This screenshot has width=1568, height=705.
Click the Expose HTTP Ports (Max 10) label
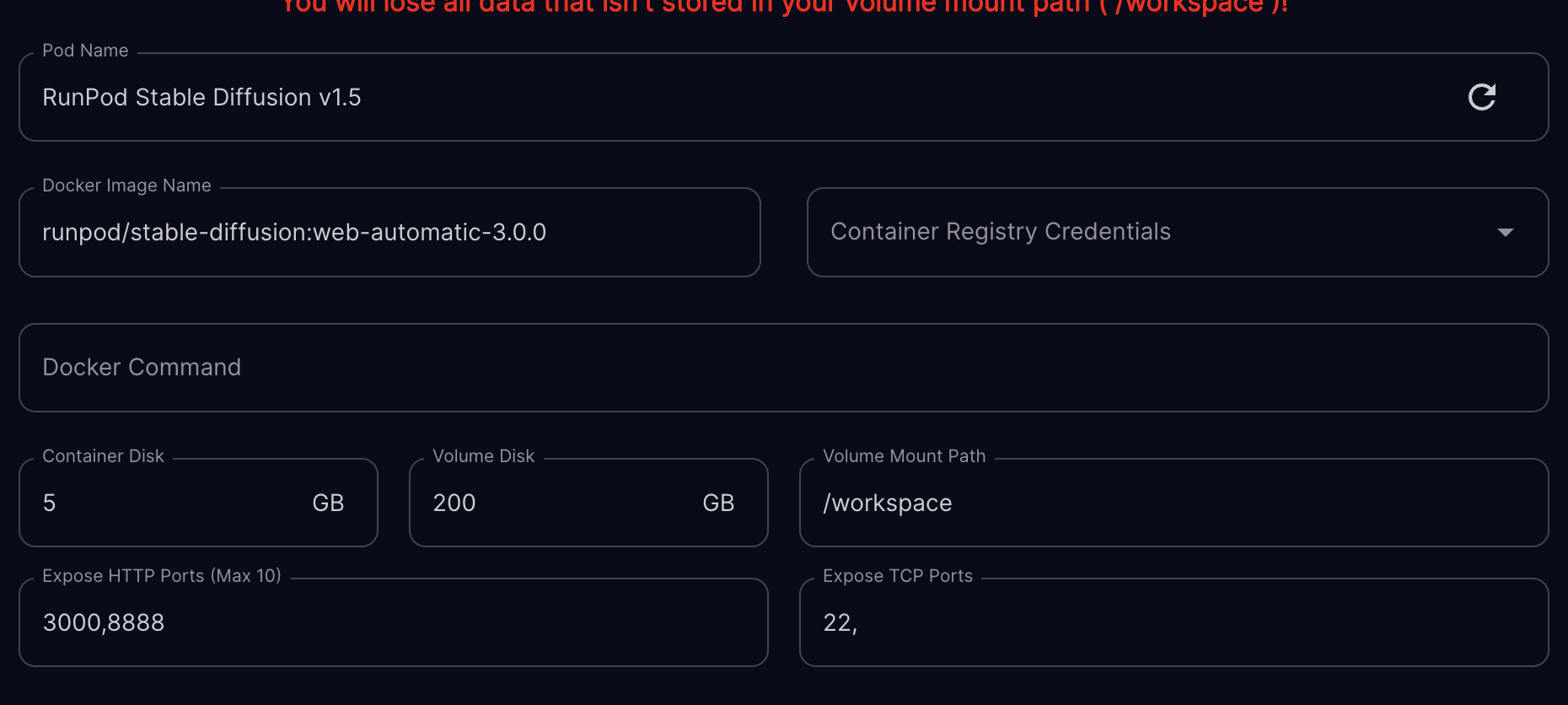162,576
